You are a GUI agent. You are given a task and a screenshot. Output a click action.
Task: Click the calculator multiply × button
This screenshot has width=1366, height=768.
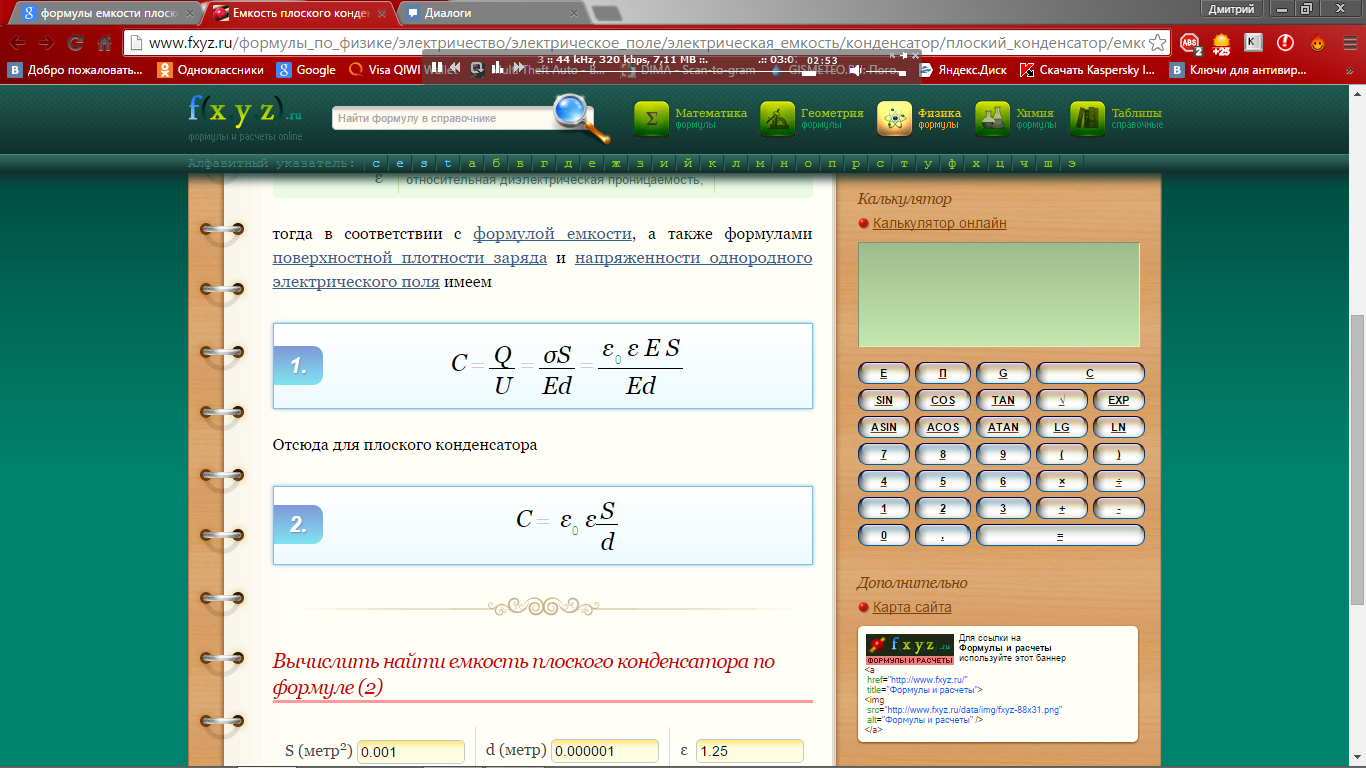[x=1062, y=481]
